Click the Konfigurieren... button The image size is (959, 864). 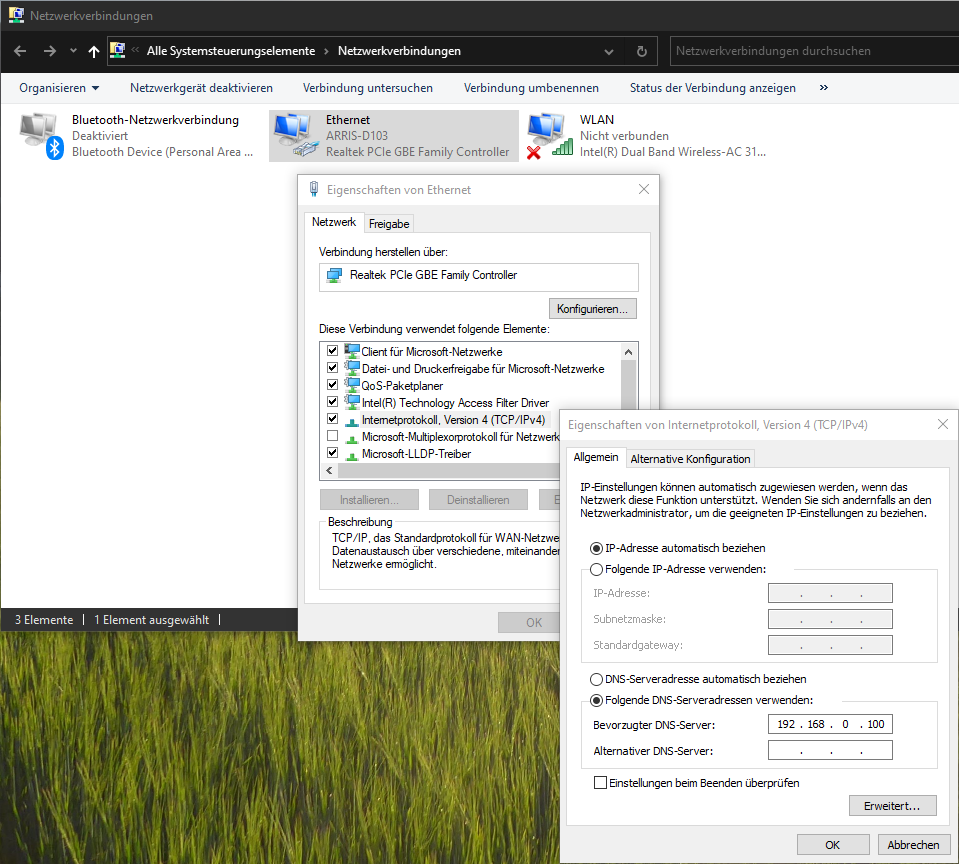pos(592,309)
